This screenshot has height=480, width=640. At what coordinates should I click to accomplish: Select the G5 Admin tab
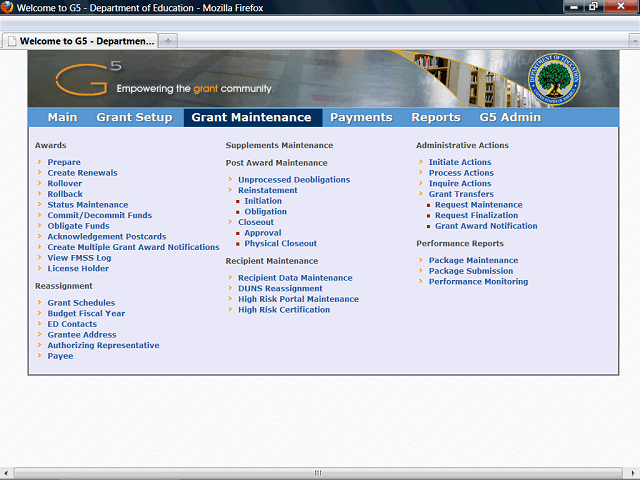click(x=510, y=118)
